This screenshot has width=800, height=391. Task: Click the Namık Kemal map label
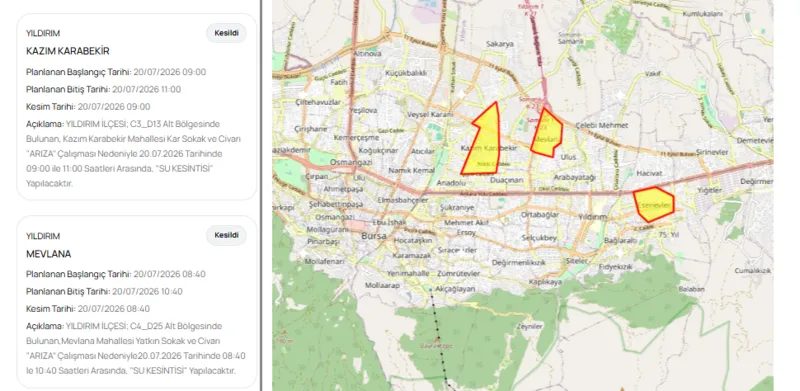[411, 170]
